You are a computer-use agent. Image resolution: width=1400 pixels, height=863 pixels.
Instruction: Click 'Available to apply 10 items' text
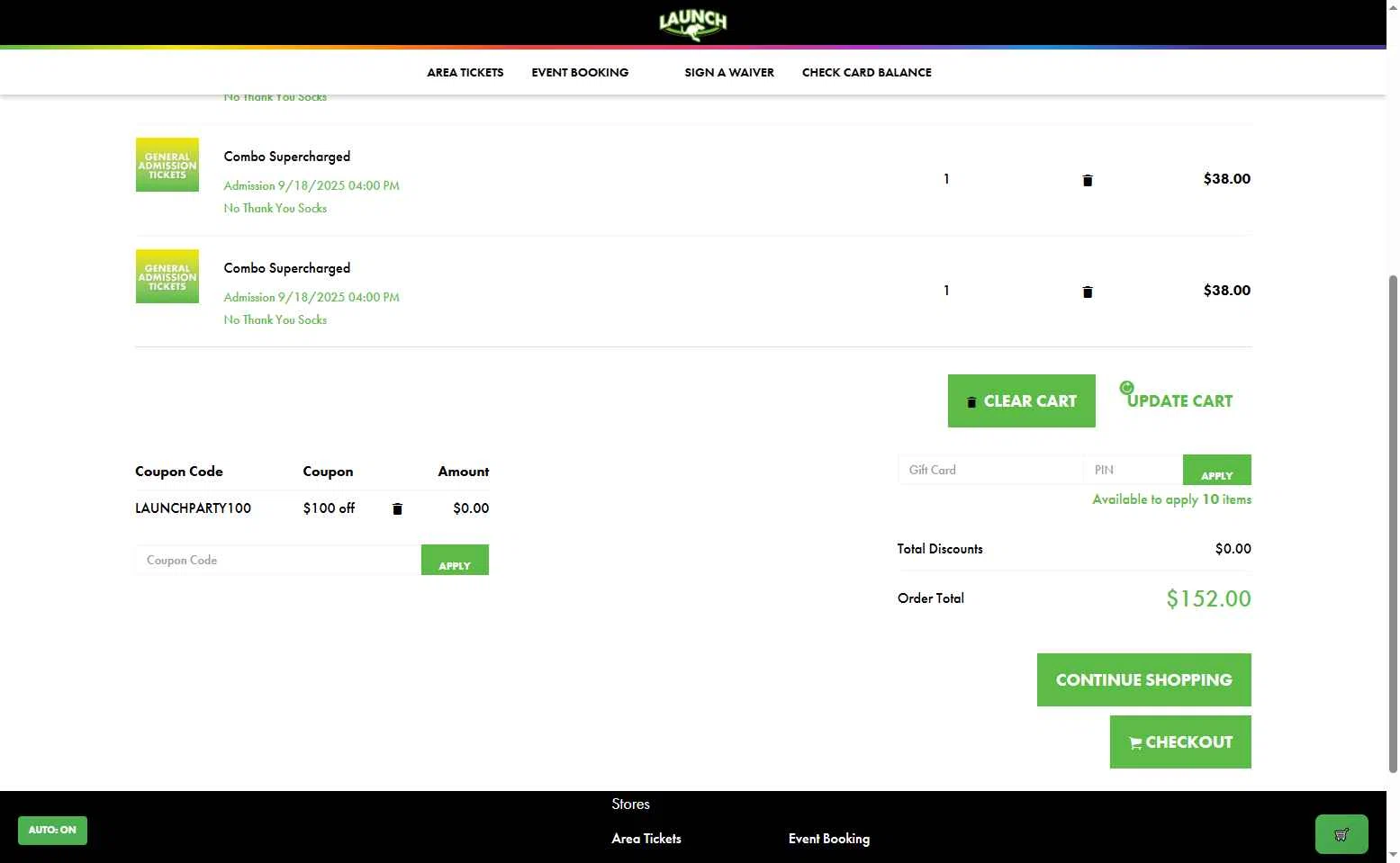[x=1171, y=499]
